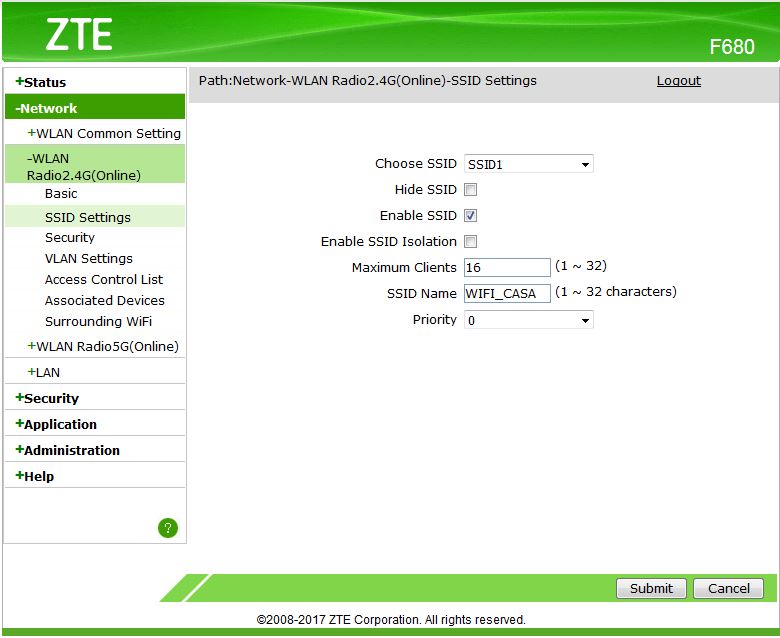The height and width of the screenshot is (638, 780).
Task: Expand the Administration menu section
Action: pos(68,450)
